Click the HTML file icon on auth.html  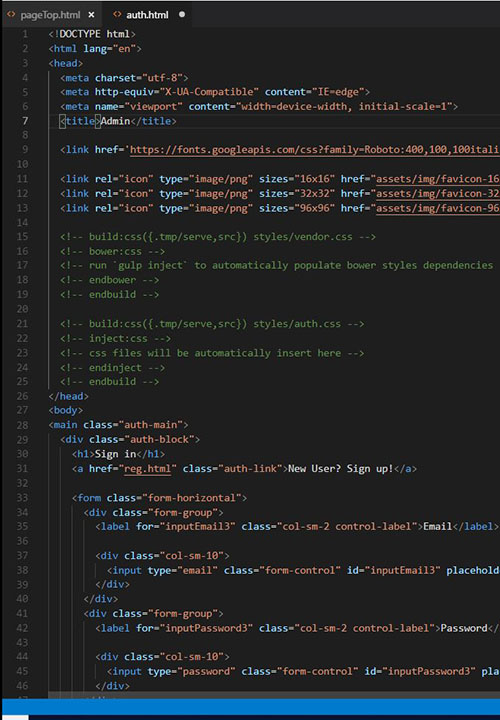(117, 14)
